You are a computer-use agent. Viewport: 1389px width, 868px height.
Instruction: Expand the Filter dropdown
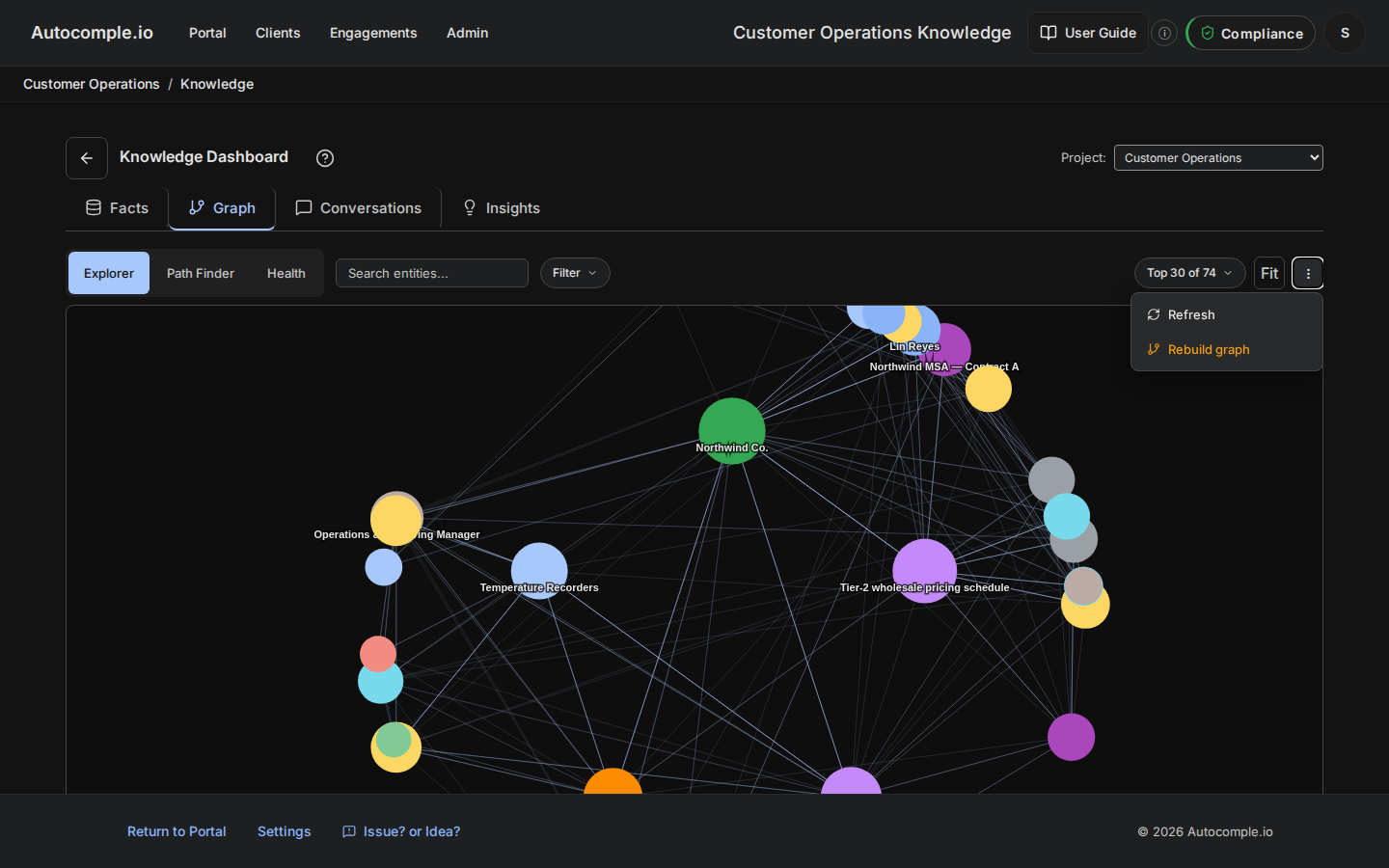click(x=575, y=273)
